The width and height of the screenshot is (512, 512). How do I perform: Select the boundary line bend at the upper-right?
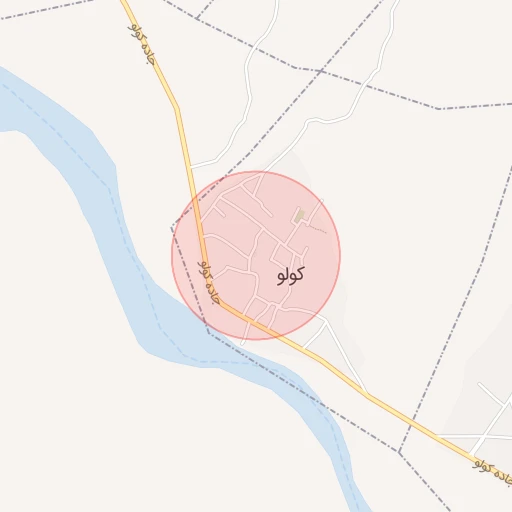(439, 108)
